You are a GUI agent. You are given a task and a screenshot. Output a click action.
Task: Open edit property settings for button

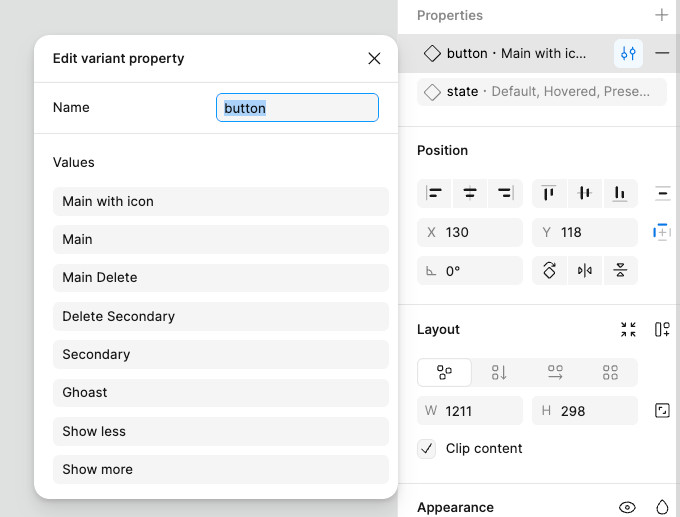click(x=628, y=53)
